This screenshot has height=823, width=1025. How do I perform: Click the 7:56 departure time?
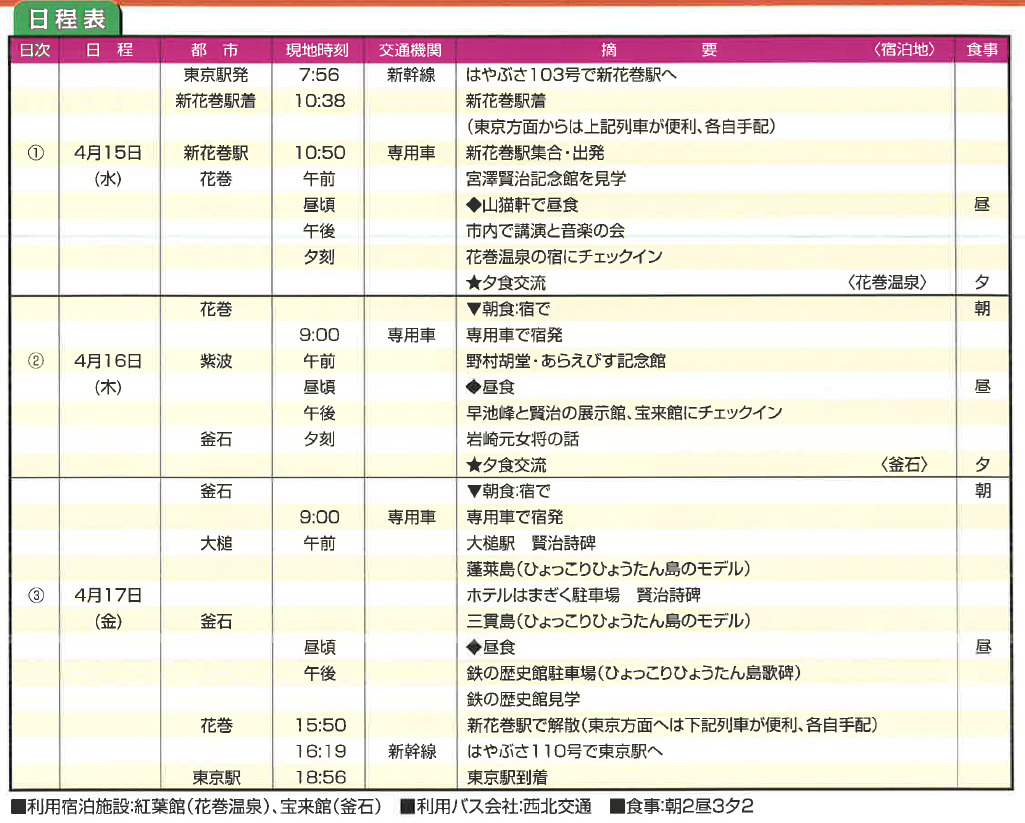point(319,75)
